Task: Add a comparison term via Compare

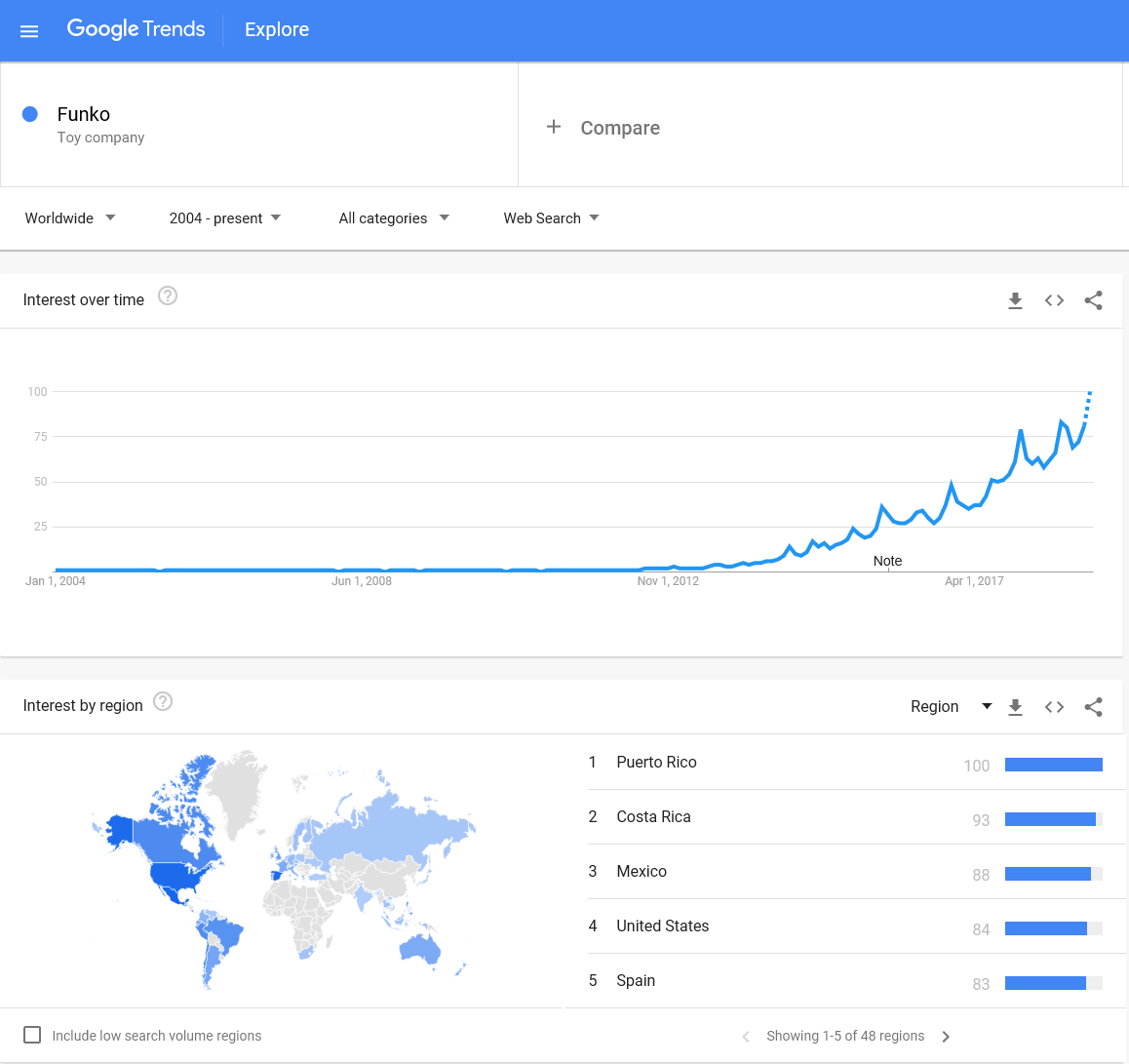Action: 620,128
